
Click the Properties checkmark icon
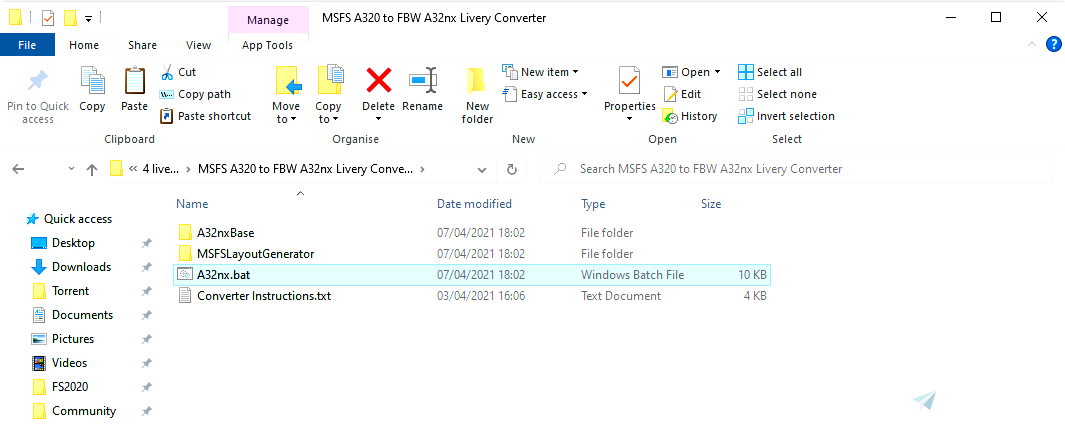pyautogui.click(x=629, y=81)
